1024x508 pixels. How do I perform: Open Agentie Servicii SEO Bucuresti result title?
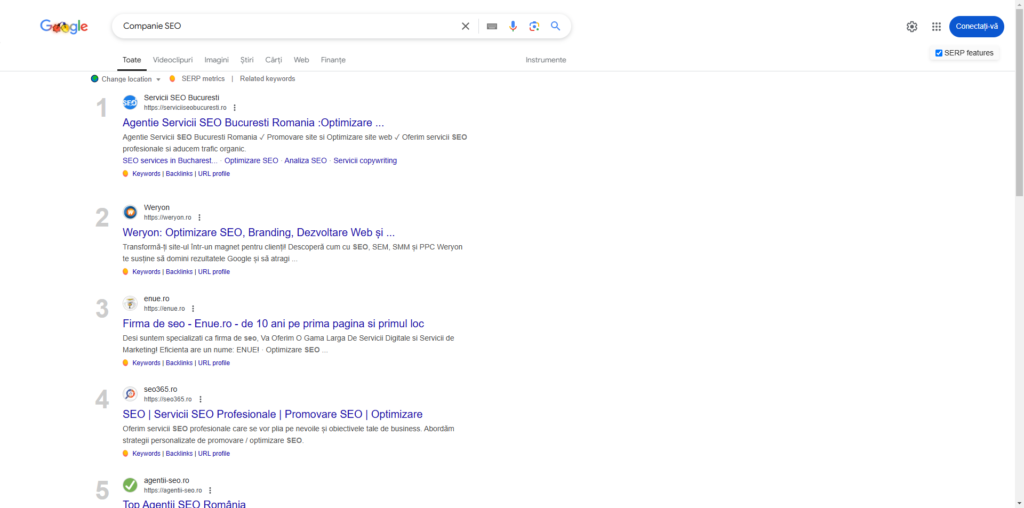[x=253, y=123]
